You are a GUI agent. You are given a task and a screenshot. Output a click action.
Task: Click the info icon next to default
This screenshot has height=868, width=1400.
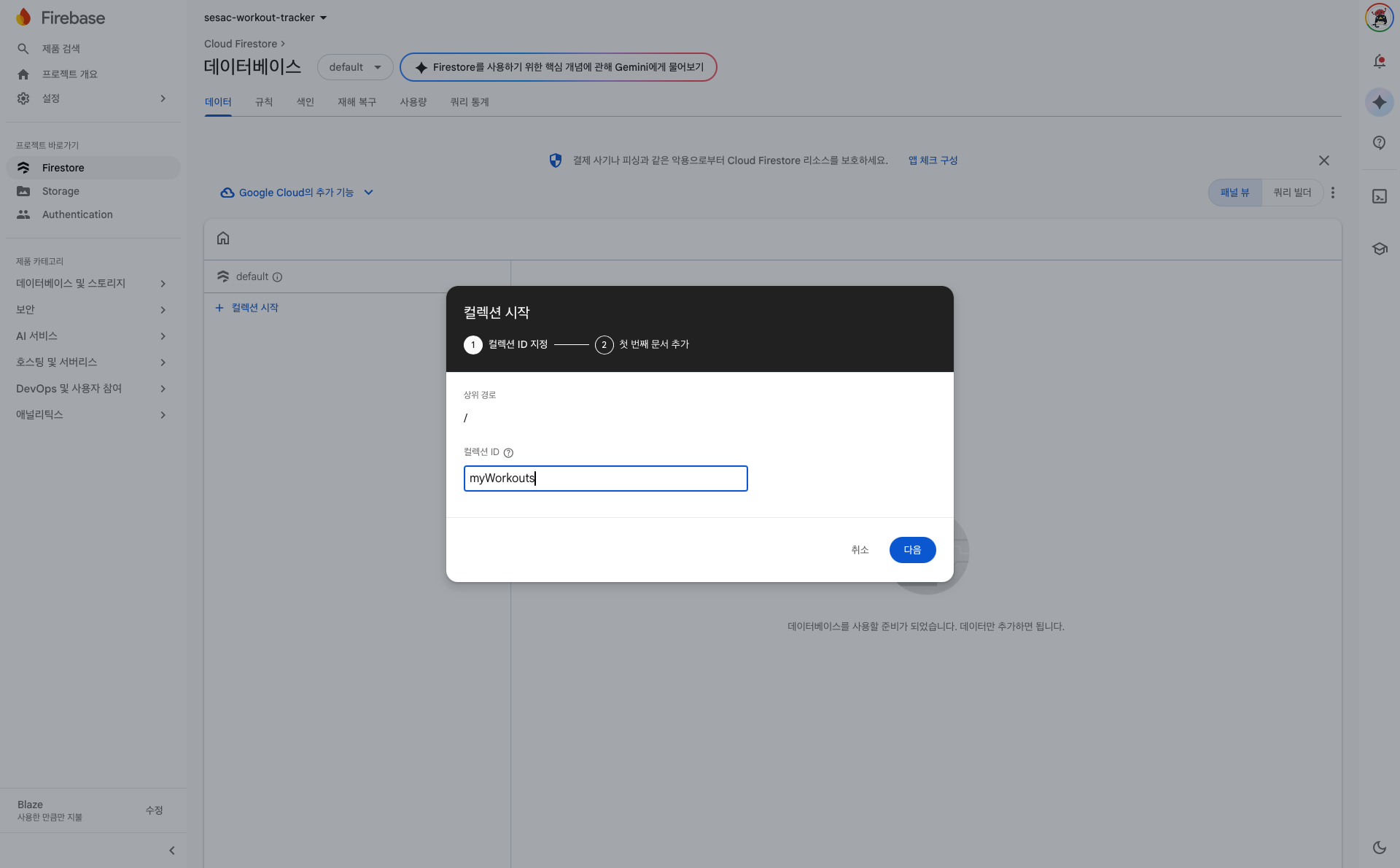click(277, 277)
